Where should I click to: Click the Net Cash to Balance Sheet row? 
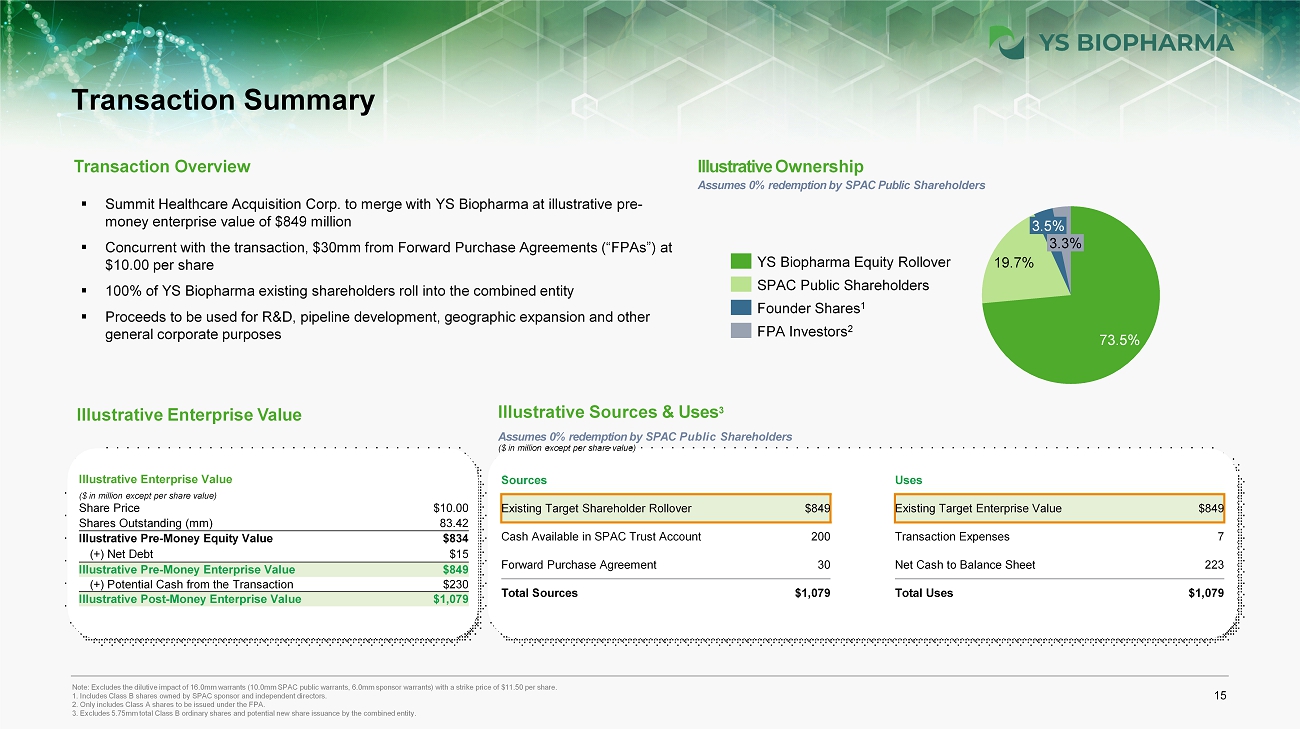coord(1060,565)
